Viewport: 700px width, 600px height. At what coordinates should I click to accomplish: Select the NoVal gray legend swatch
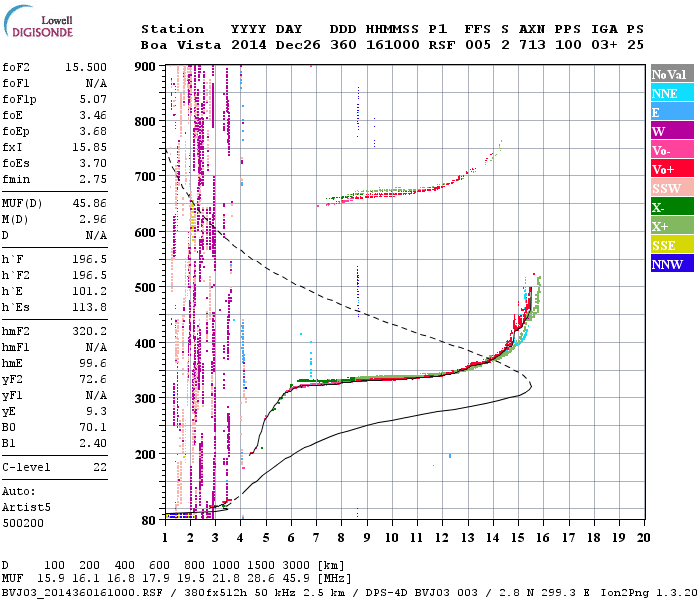pos(672,74)
